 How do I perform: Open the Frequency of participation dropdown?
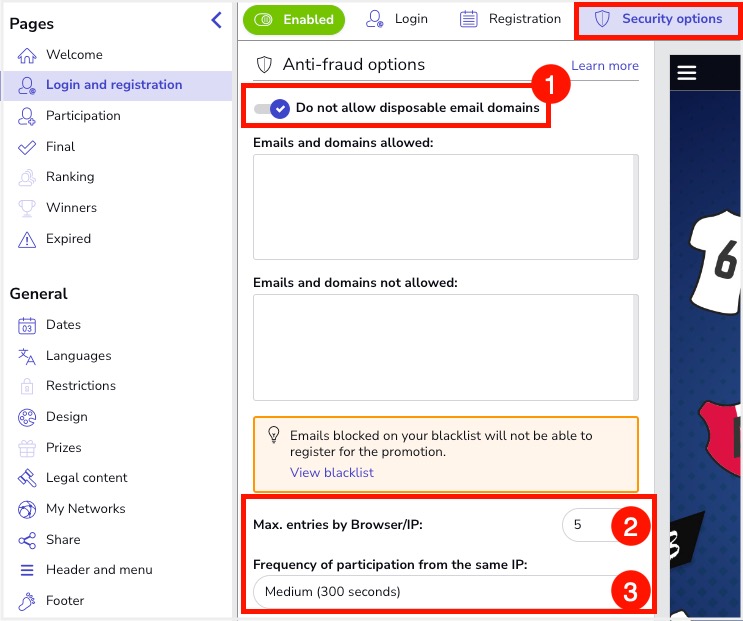[445, 592]
